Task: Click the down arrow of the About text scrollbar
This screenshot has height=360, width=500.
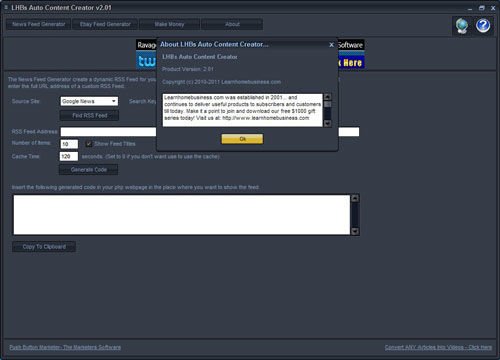Action: [x=328, y=123]
